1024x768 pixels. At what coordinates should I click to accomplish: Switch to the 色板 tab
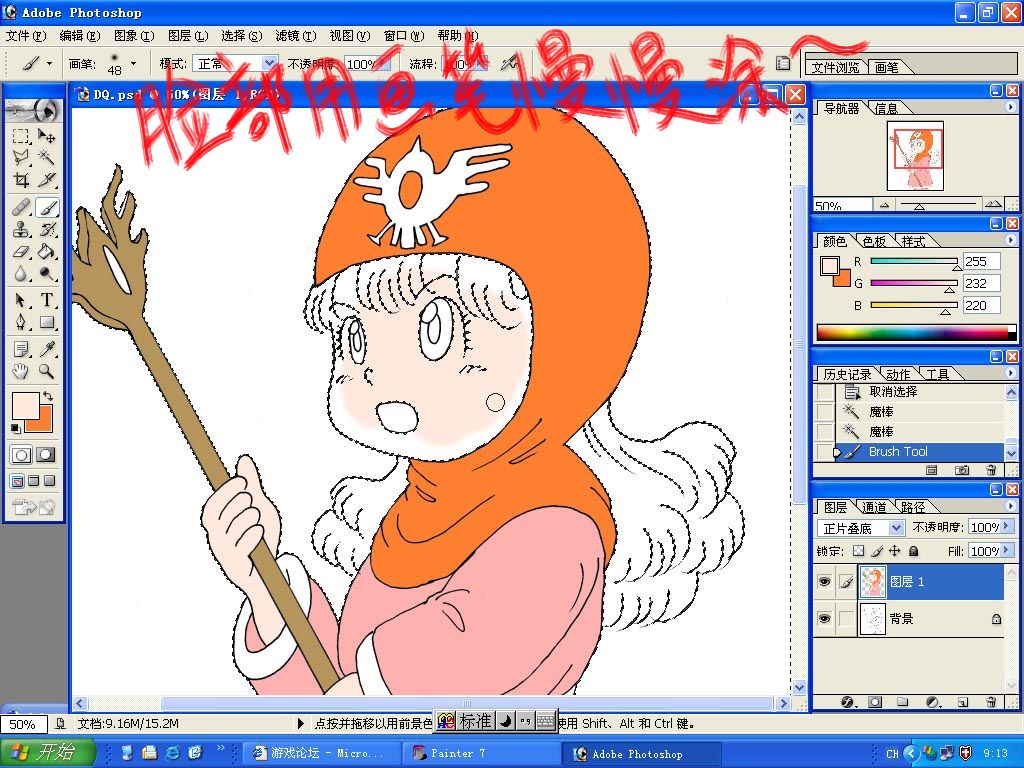click(x=874, y=242)
